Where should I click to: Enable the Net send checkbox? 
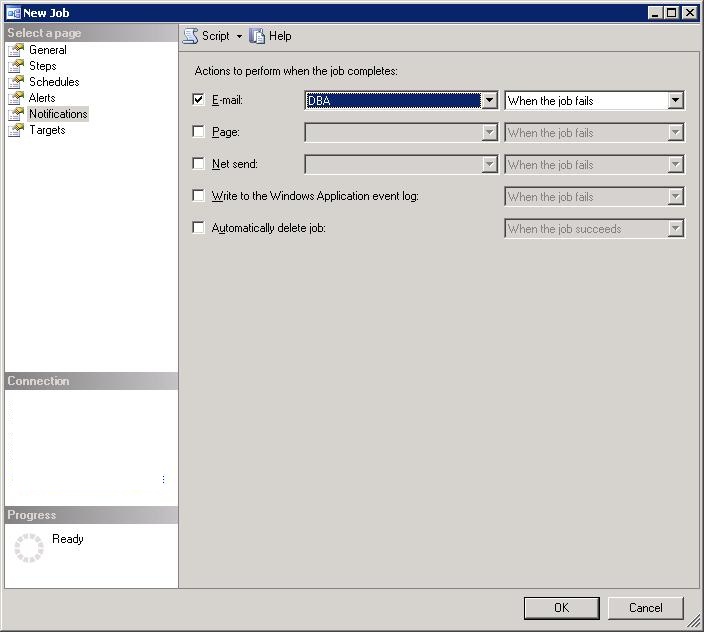click(198, 163)
